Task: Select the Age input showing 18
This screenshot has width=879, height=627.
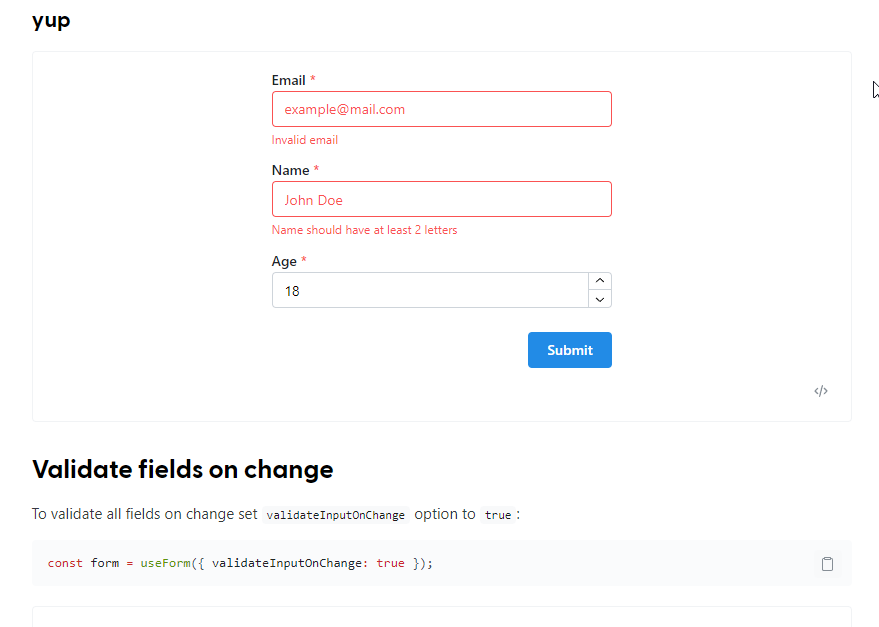Action: pyautogui.click(x=430, y=290)
